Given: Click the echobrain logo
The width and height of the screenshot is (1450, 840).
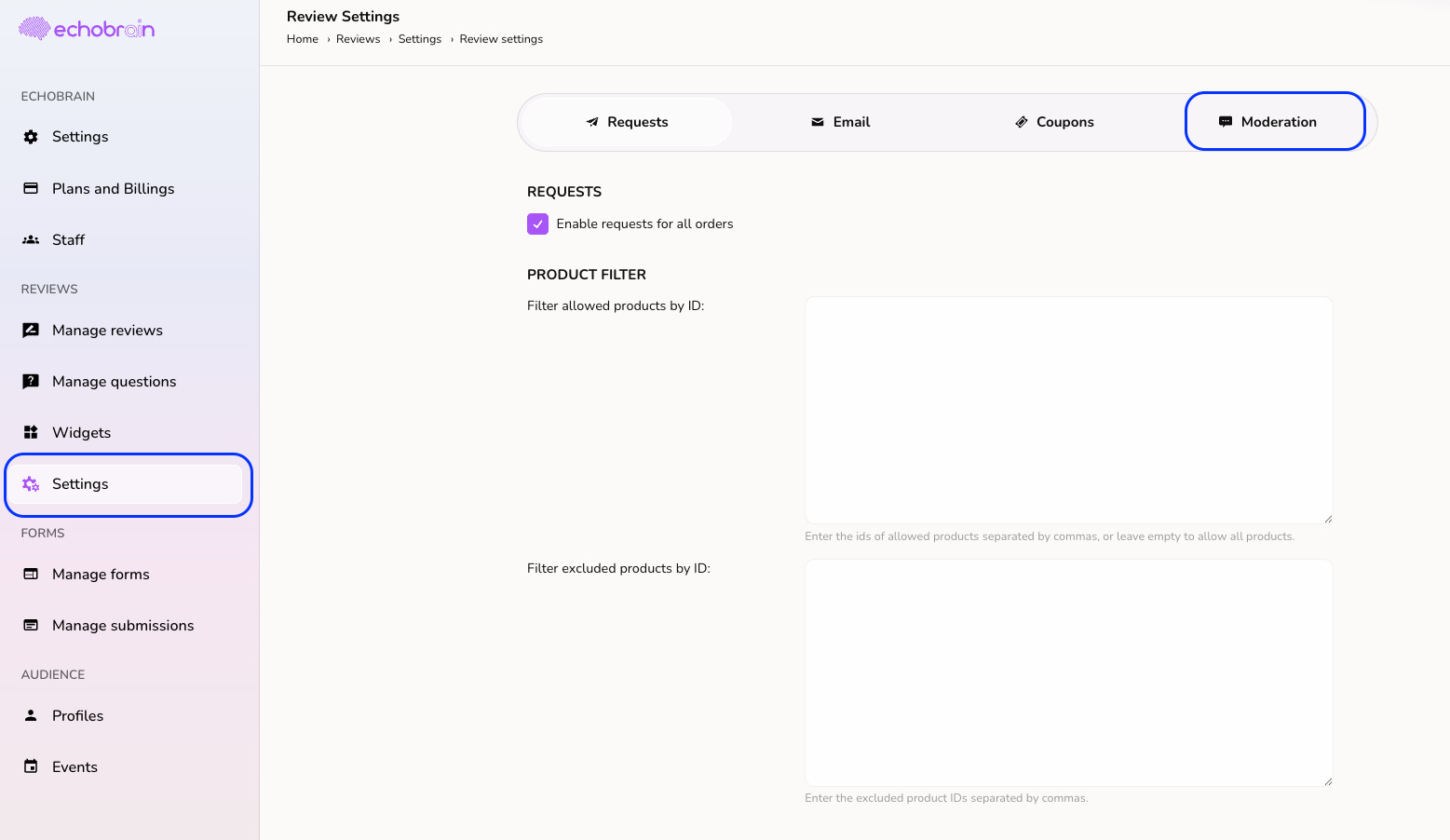Looking at the screenshot, I should tap(87, 29).
